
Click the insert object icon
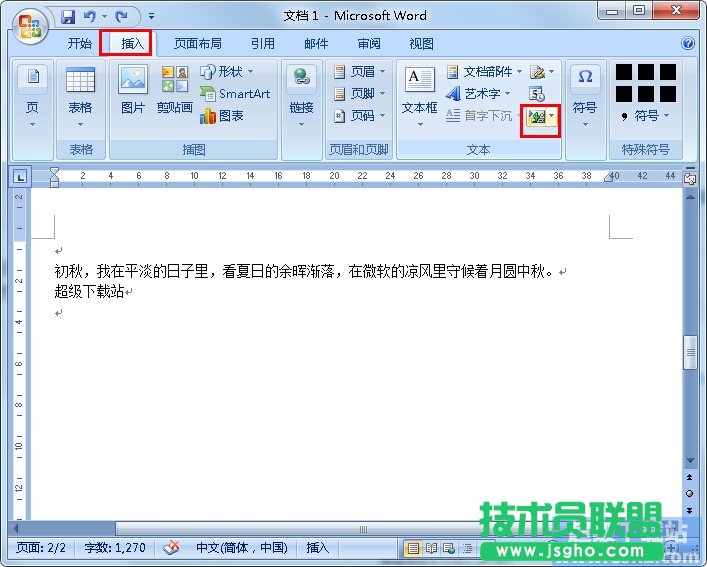coord(537,116)
